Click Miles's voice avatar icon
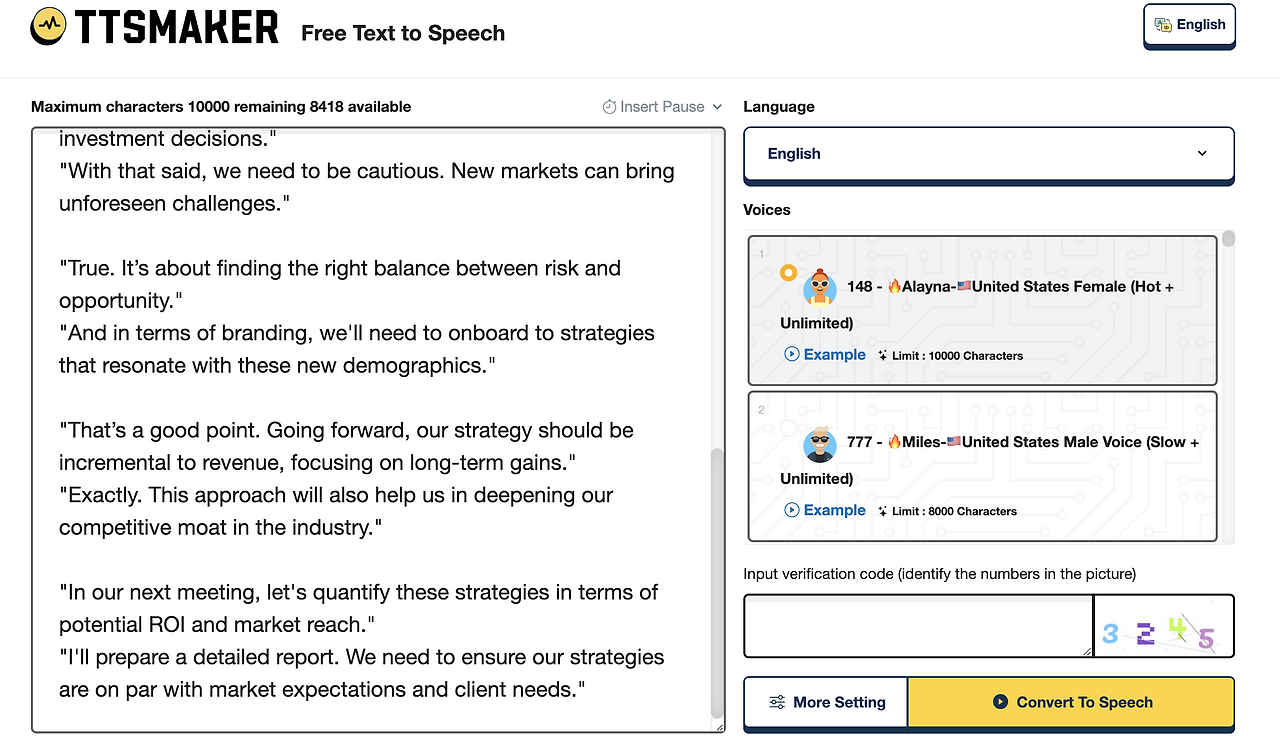 pos(820,443)
